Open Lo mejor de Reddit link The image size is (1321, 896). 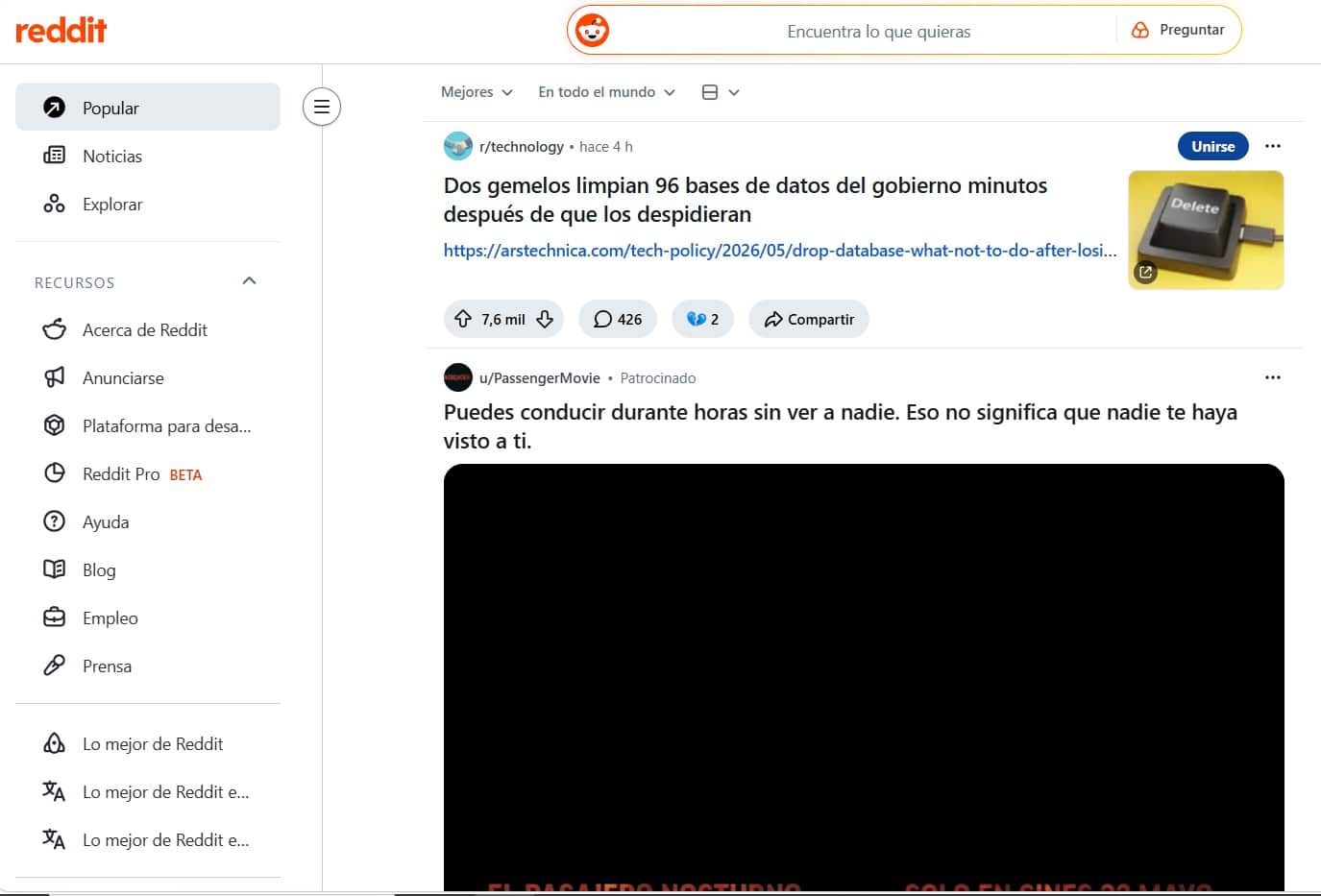(148, 743)
